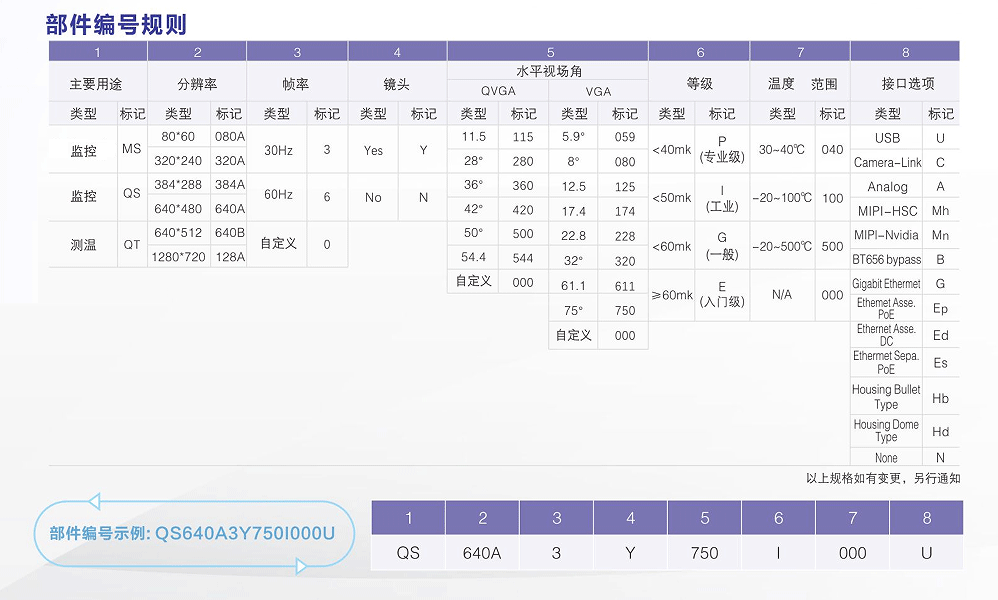Viewport: 998px width, 600px height.
Task: Click the Housing Dome Type cell
Action: (886, 431)
